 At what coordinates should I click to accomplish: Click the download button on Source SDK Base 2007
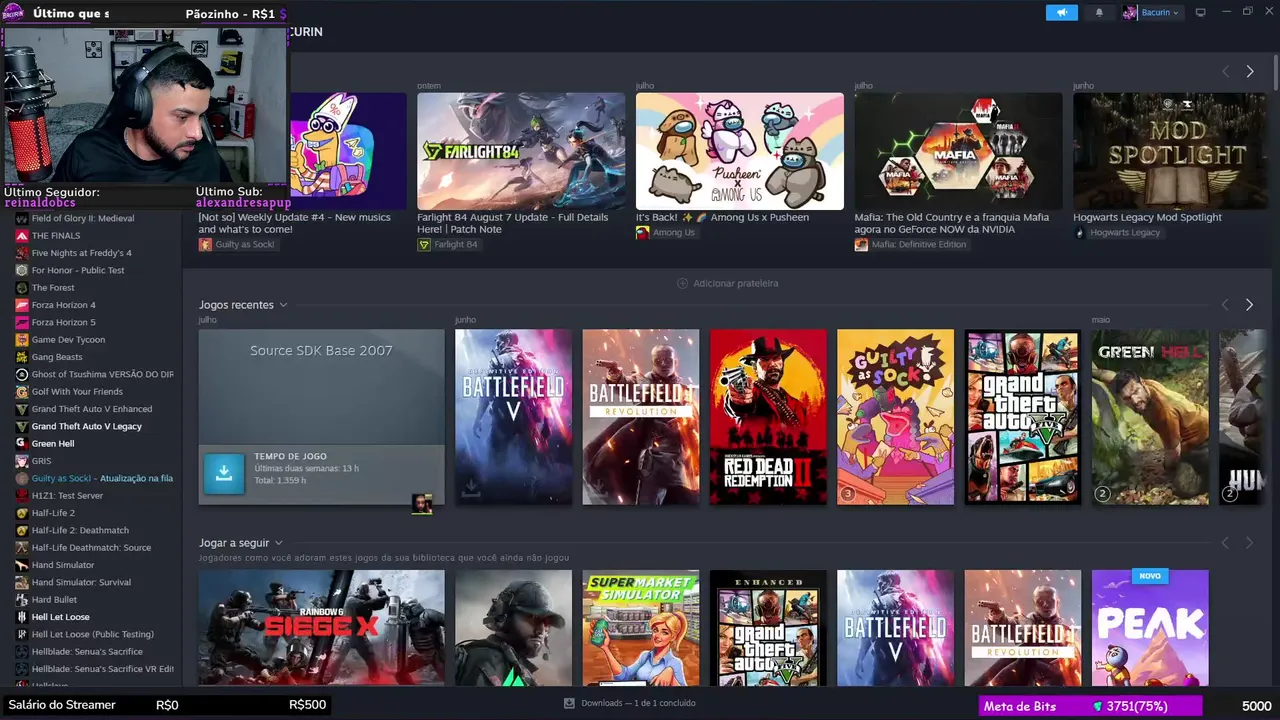tap(224, 474)
